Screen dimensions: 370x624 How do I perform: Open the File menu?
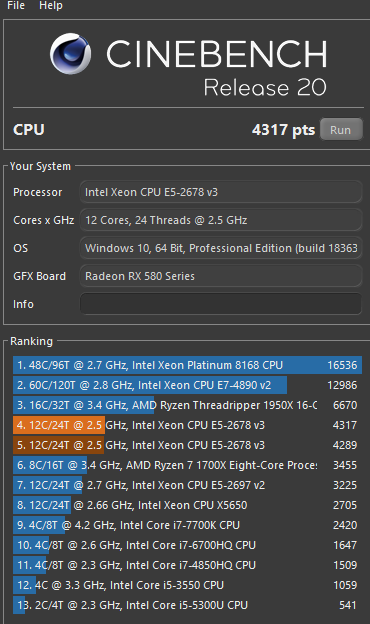click(16, 6)
